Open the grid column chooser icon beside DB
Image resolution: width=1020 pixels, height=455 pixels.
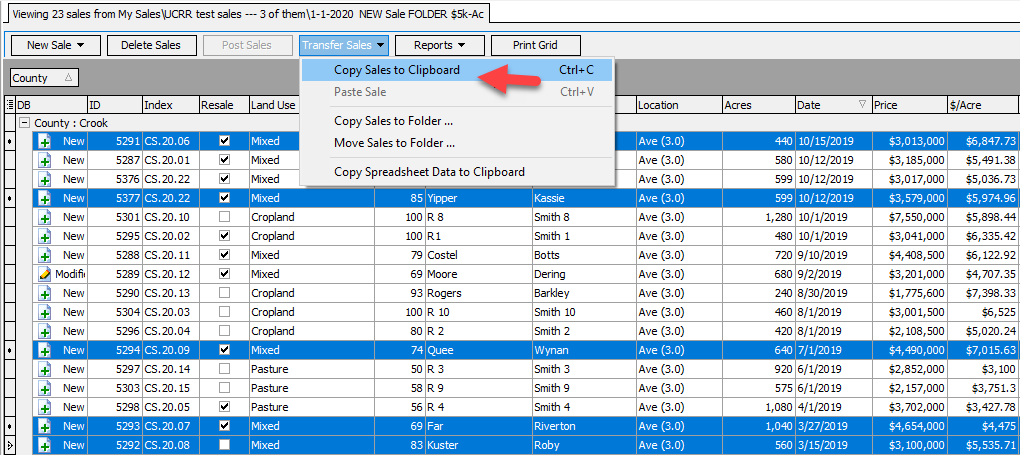pyautogui.click(x=10, y=105)
